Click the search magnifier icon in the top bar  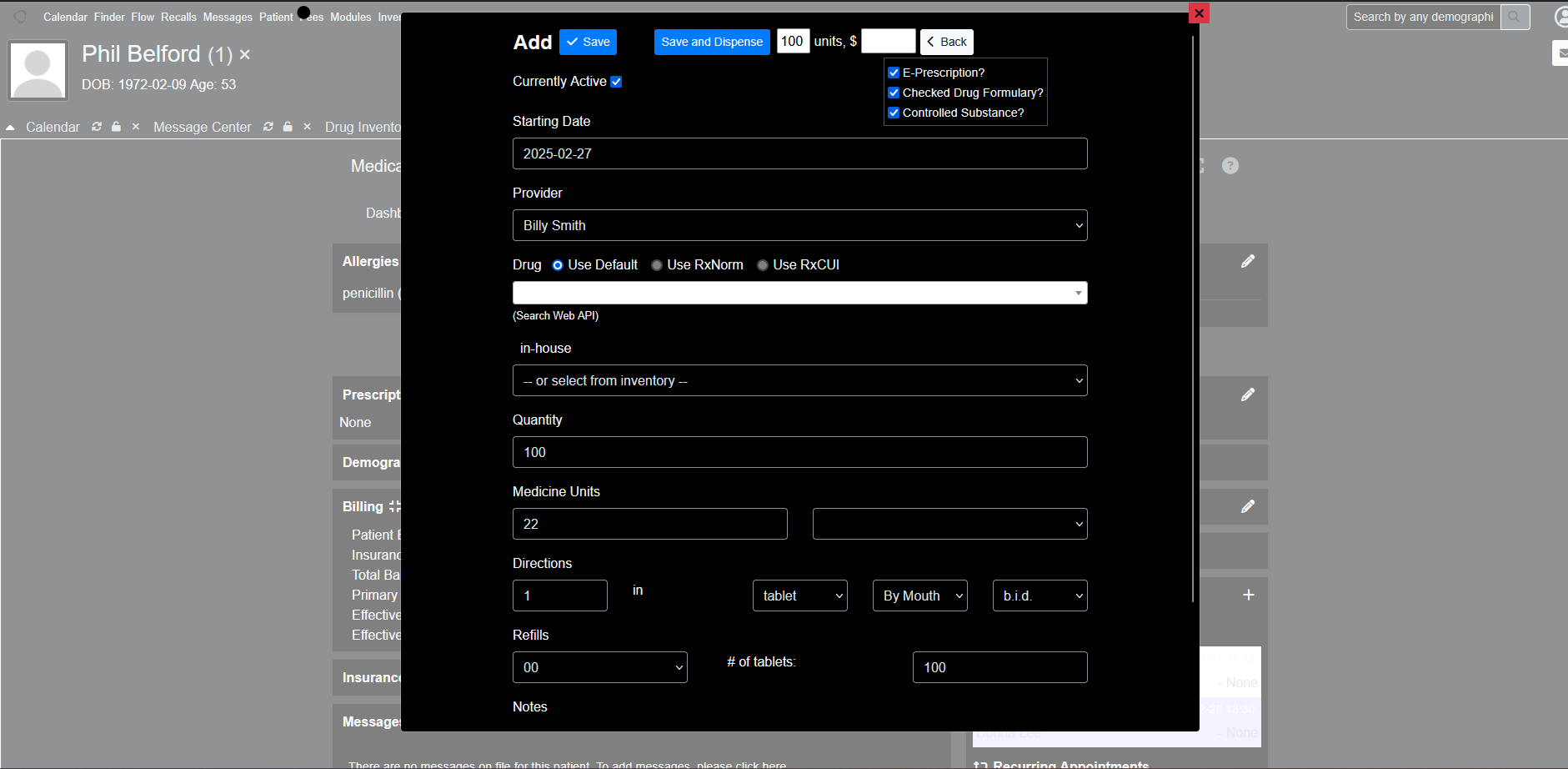[1515, 17]
